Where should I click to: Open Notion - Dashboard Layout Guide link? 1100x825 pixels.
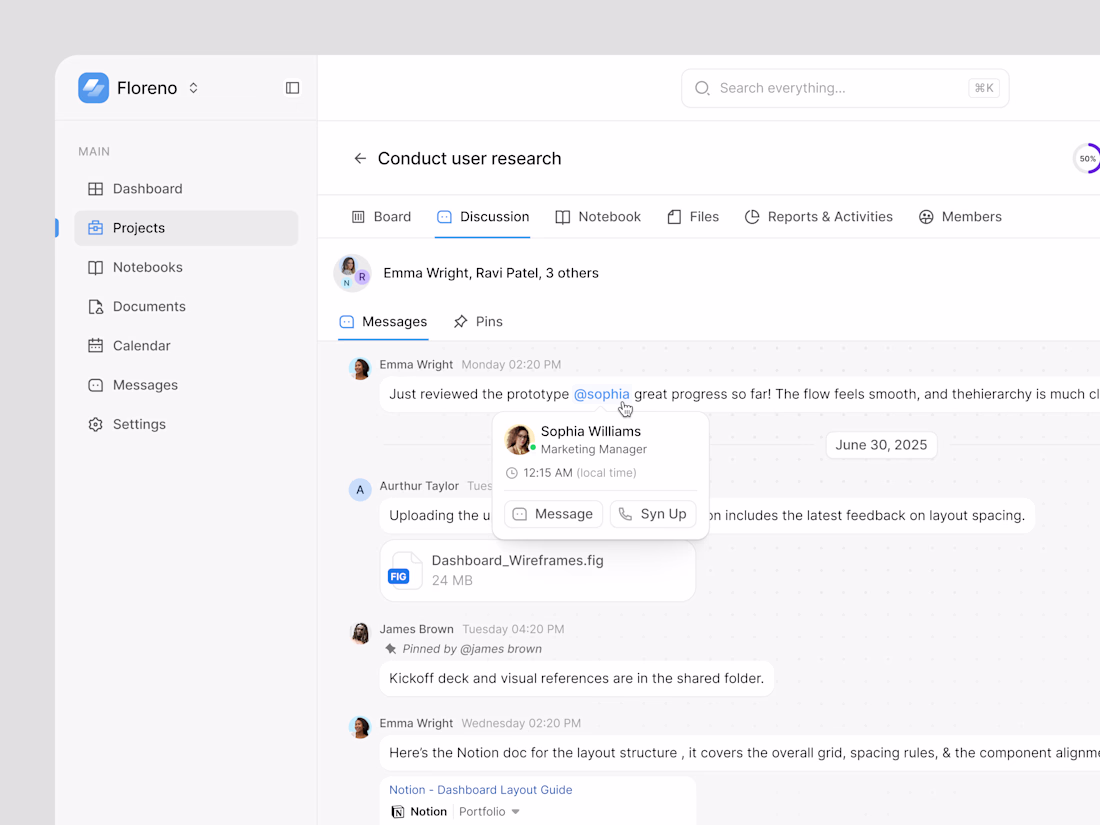coord(481,790)
